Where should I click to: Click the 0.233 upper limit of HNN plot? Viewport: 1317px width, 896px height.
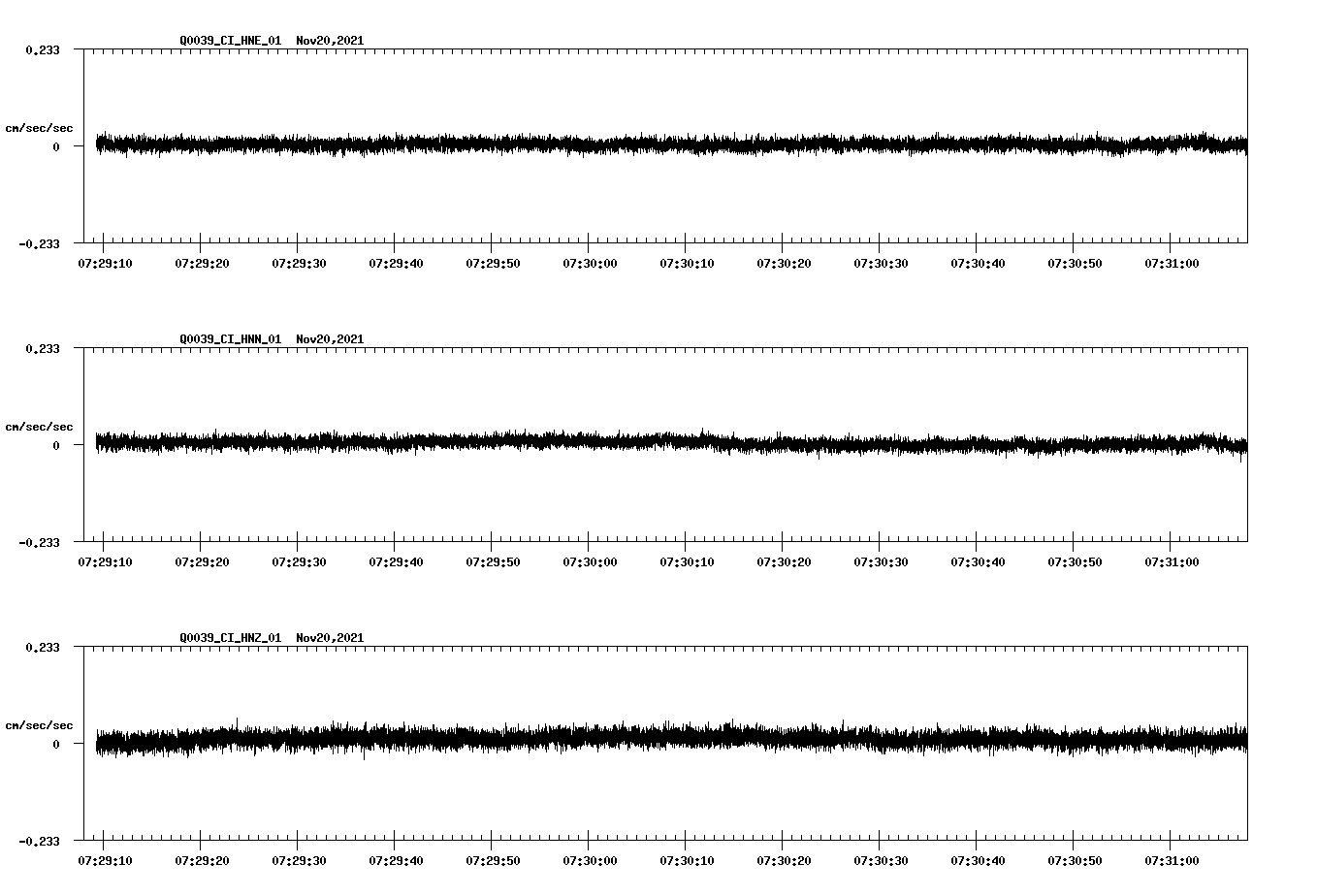43,348
